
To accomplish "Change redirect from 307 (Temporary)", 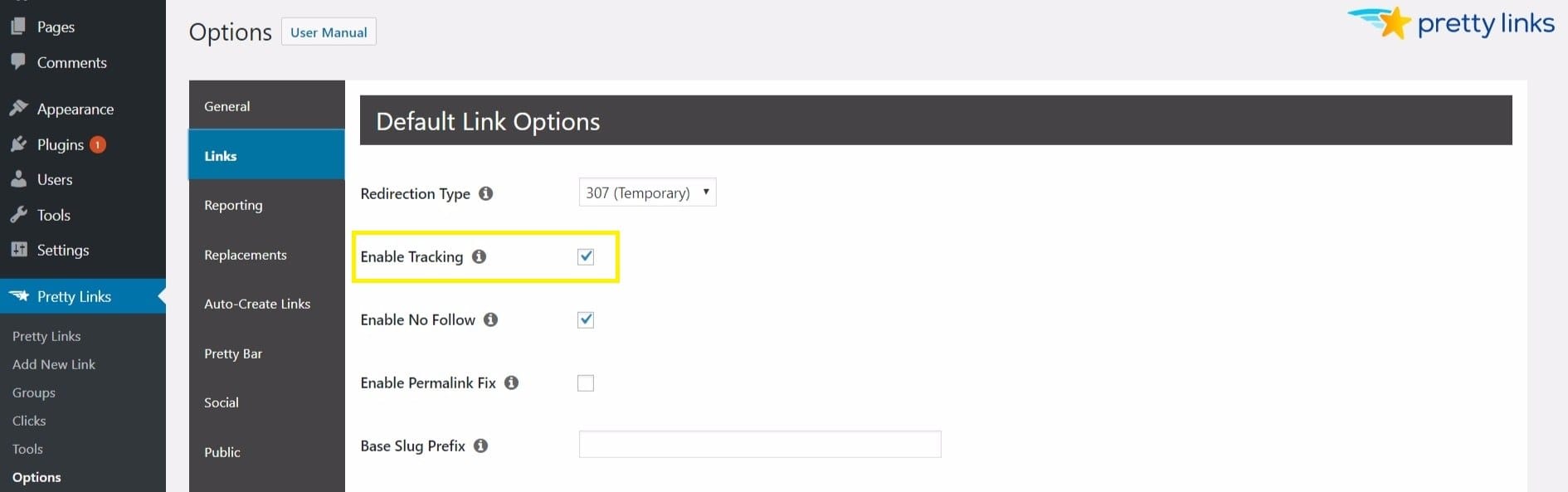I will 647,192.
